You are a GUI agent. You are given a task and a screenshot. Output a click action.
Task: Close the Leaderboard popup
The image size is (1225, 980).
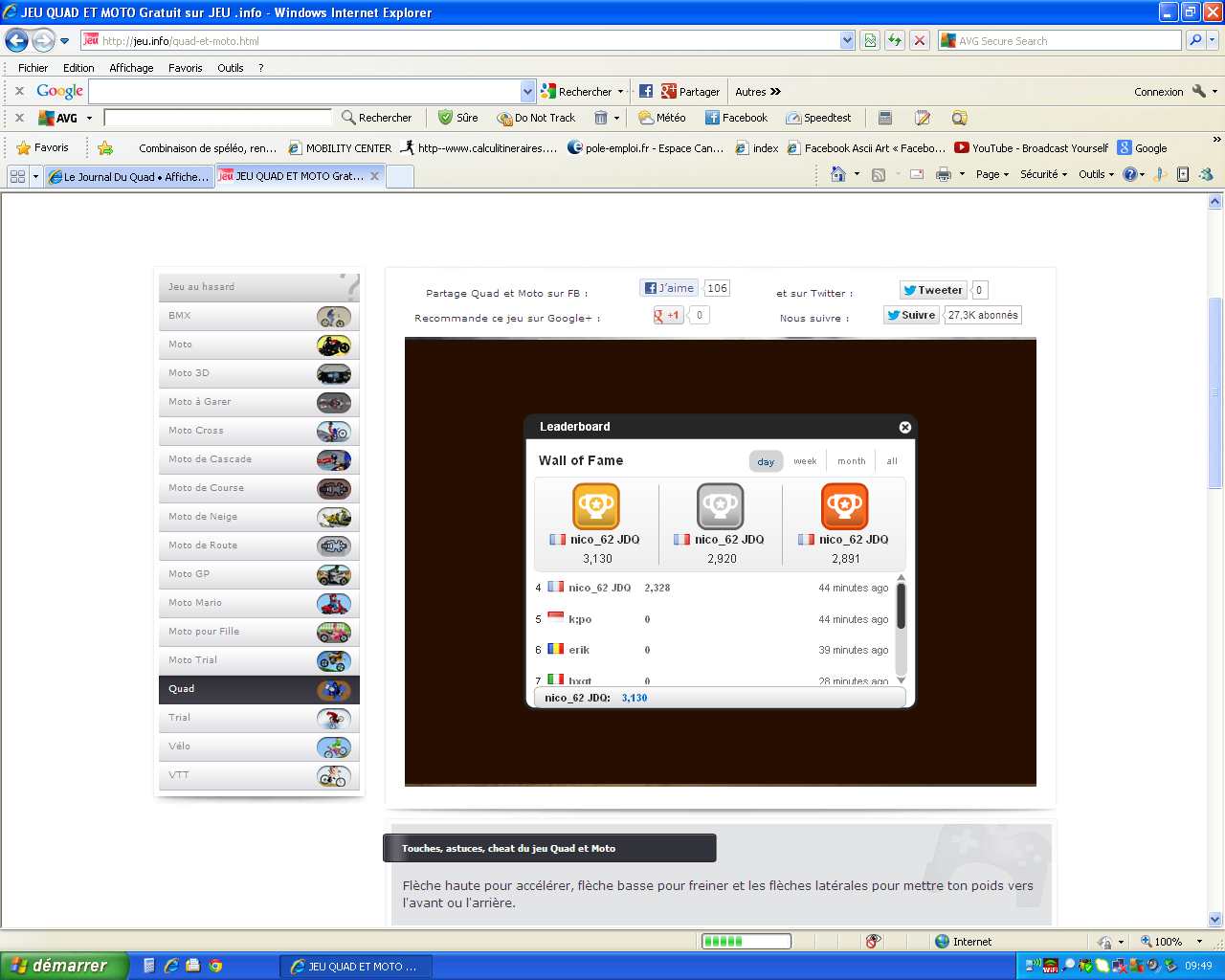[904, 427]
